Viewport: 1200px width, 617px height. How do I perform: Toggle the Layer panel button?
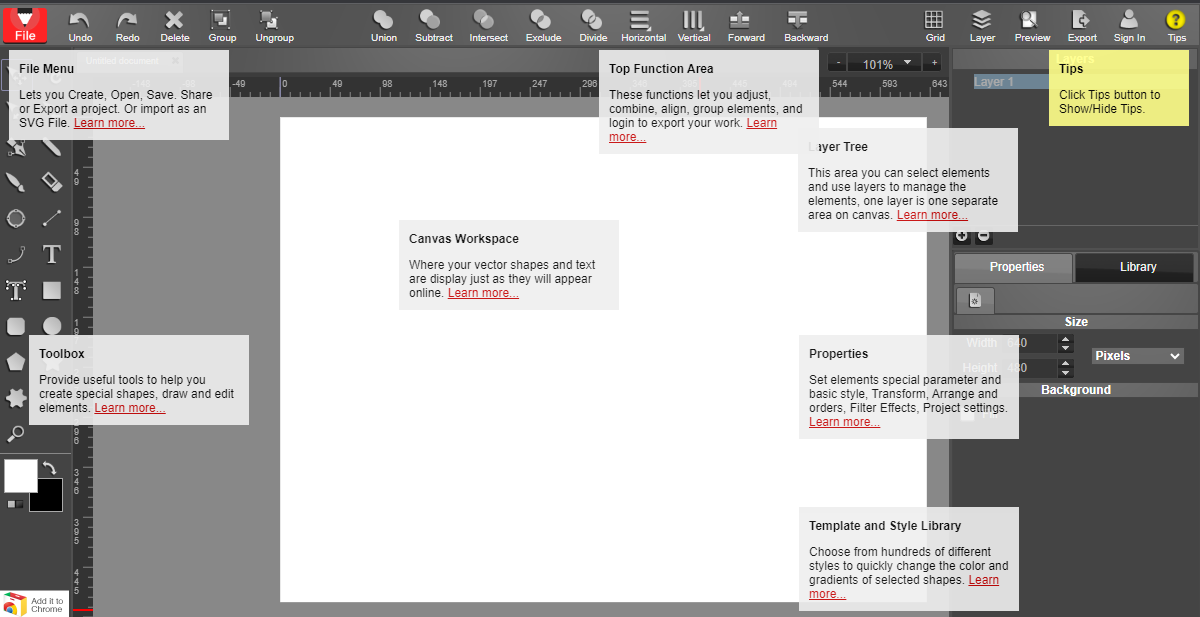982,25
